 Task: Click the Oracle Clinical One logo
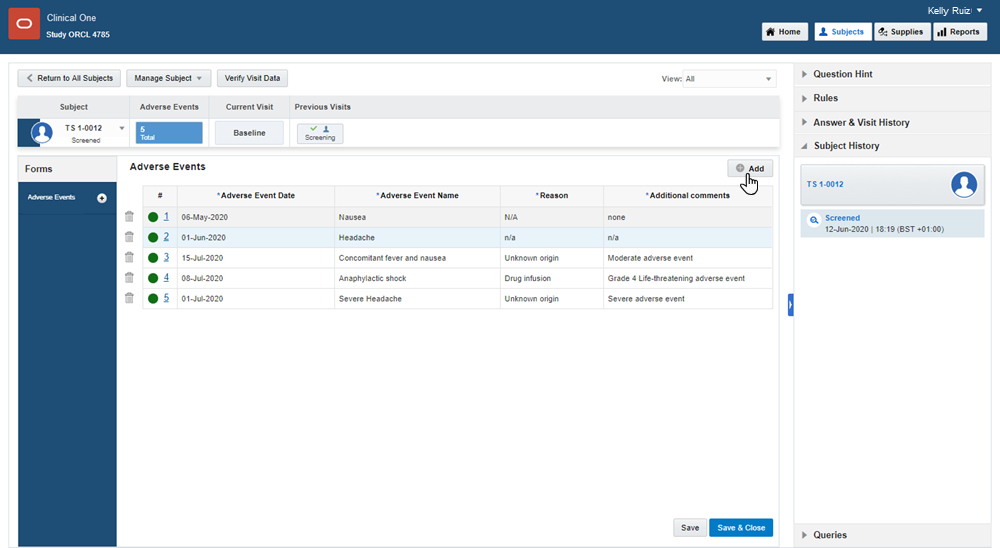point(24,24)
